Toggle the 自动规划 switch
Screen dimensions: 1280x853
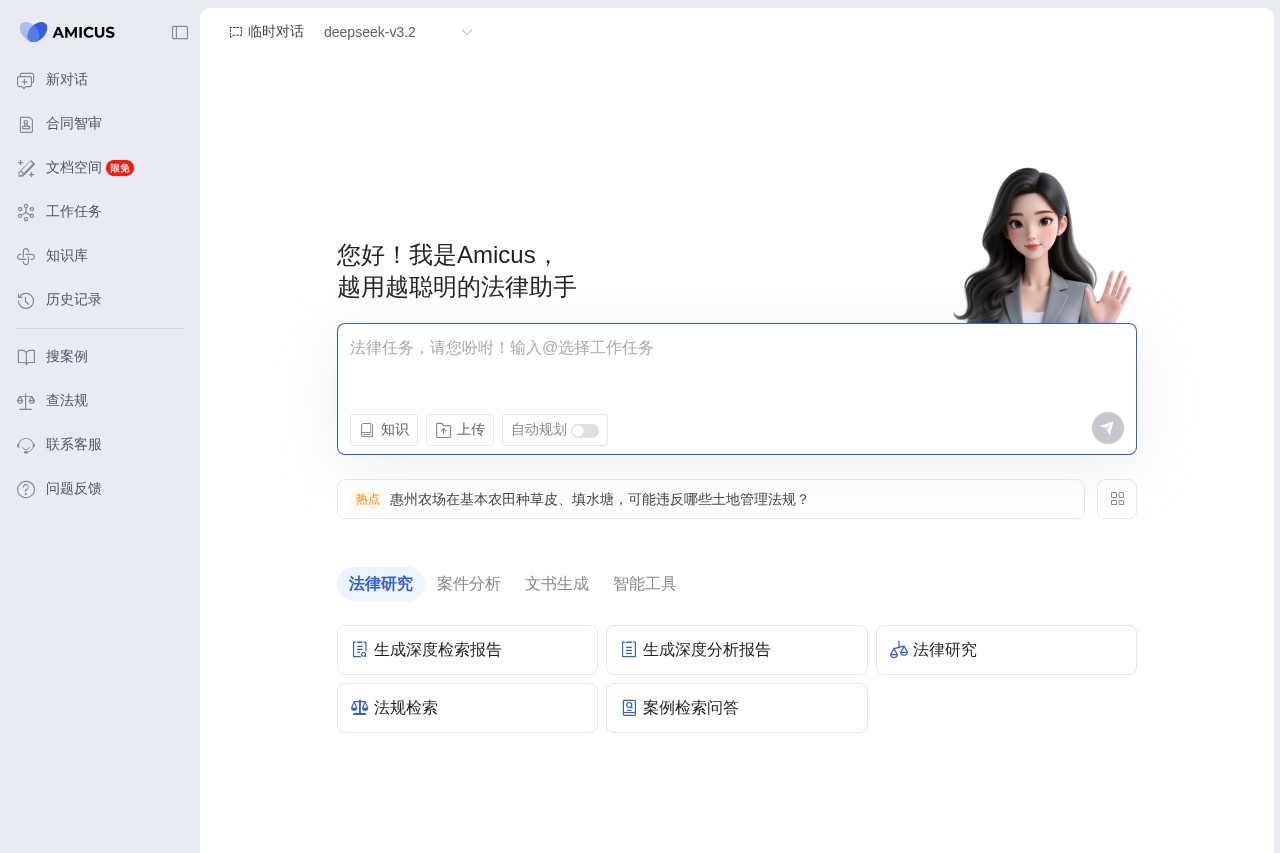585,430
